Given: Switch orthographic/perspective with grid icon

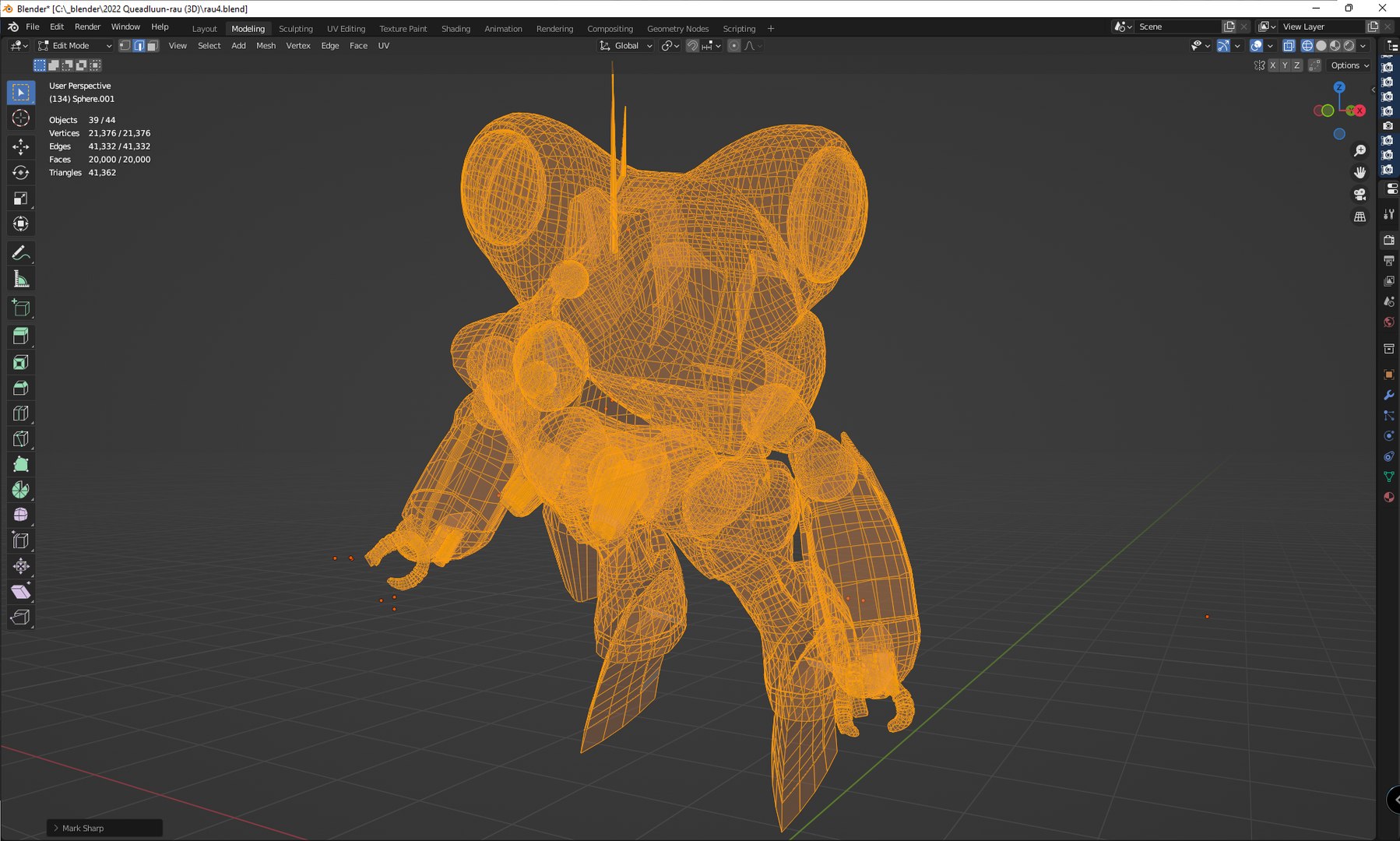Looking at the screenshot, I should [x=1360, y=217].
